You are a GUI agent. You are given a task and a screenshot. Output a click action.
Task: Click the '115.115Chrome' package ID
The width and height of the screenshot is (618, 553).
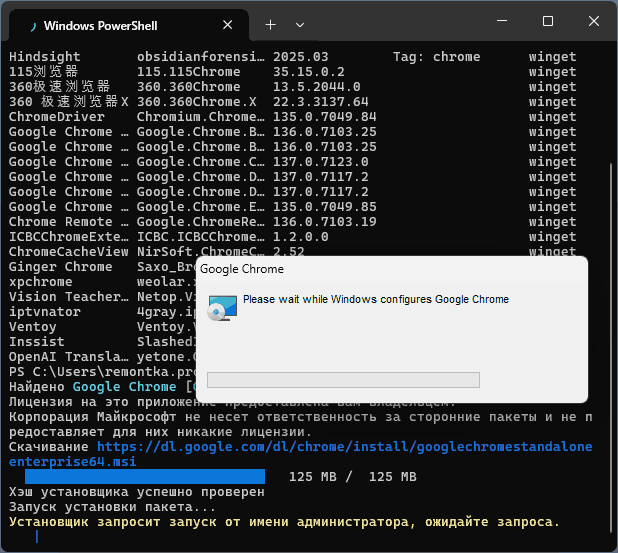point(188,72)
